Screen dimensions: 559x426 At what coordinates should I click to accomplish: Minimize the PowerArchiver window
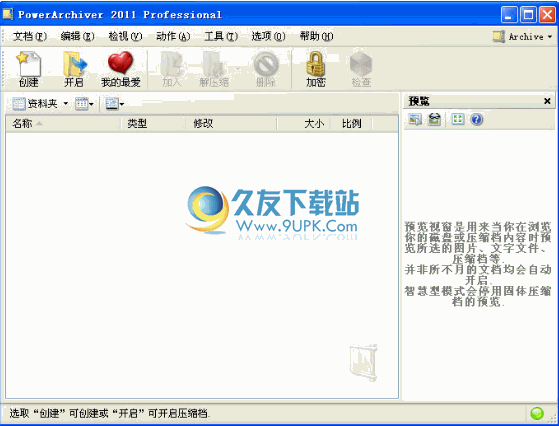tap(509, 15)
